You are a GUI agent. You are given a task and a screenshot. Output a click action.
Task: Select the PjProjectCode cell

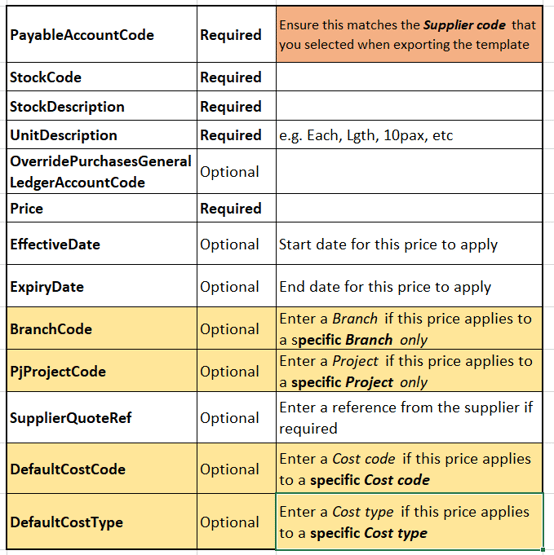(x=102, y=371)
